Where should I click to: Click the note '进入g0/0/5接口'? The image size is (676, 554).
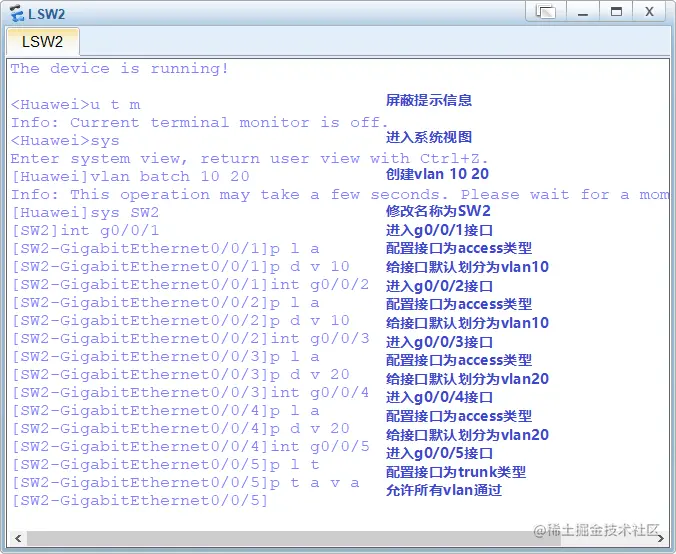pyautogui.click(x=439, y=453)
